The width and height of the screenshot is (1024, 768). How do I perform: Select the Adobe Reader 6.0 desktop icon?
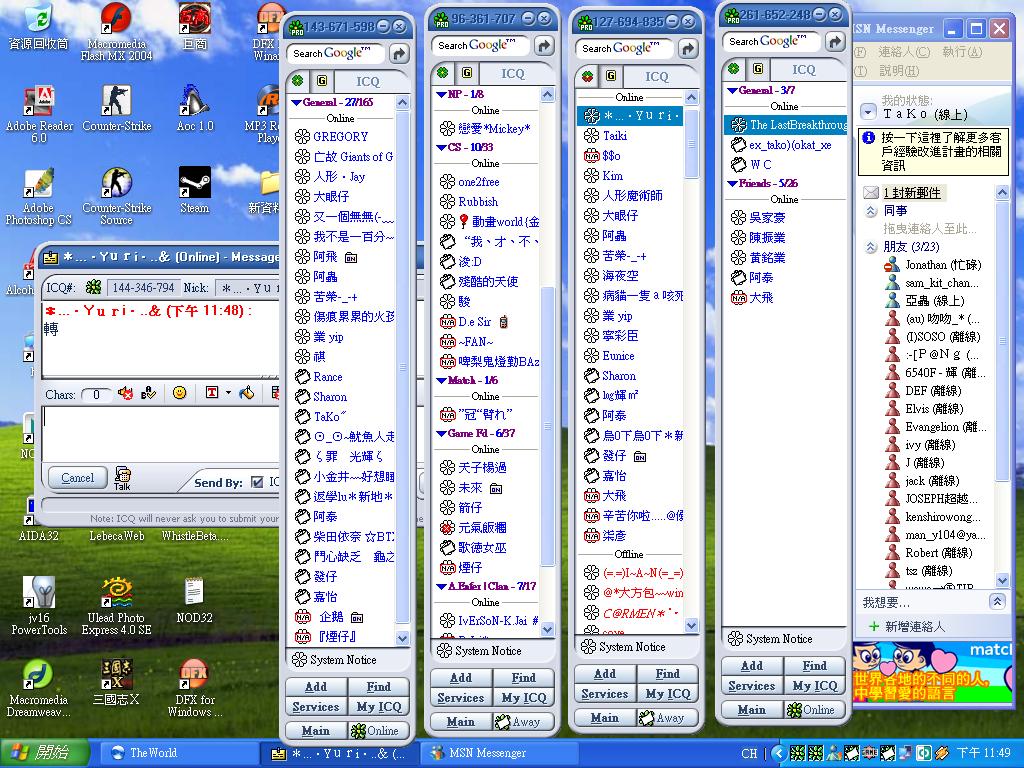click(x=39, y=114)
